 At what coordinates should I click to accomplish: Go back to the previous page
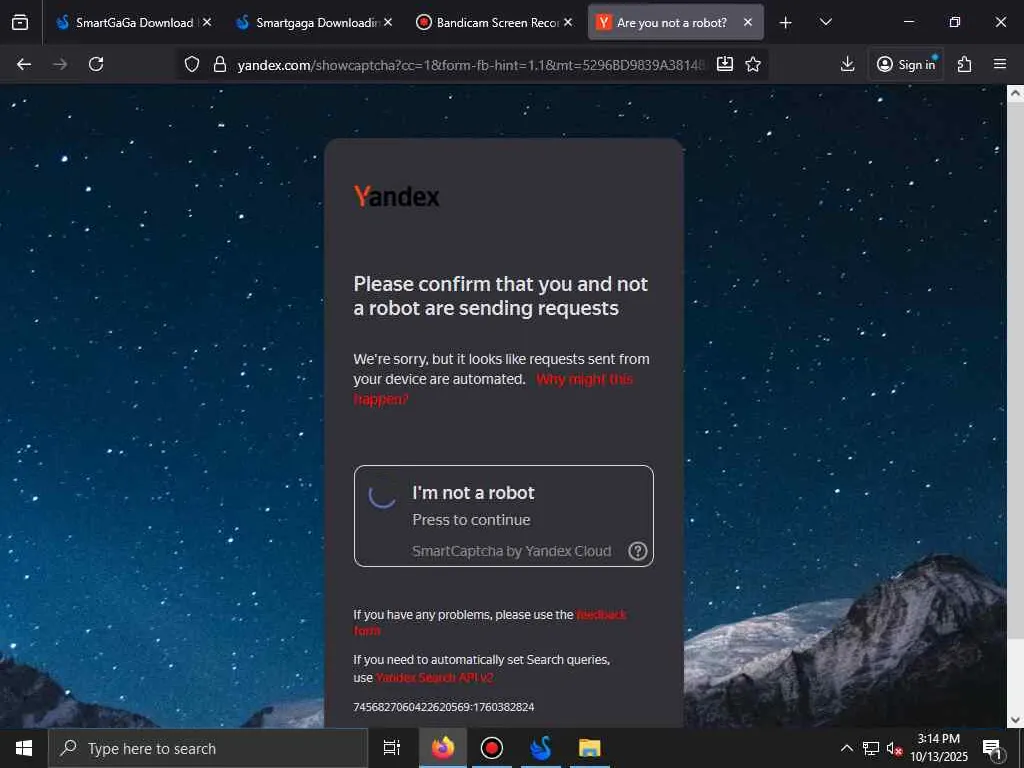coord(24,64)
